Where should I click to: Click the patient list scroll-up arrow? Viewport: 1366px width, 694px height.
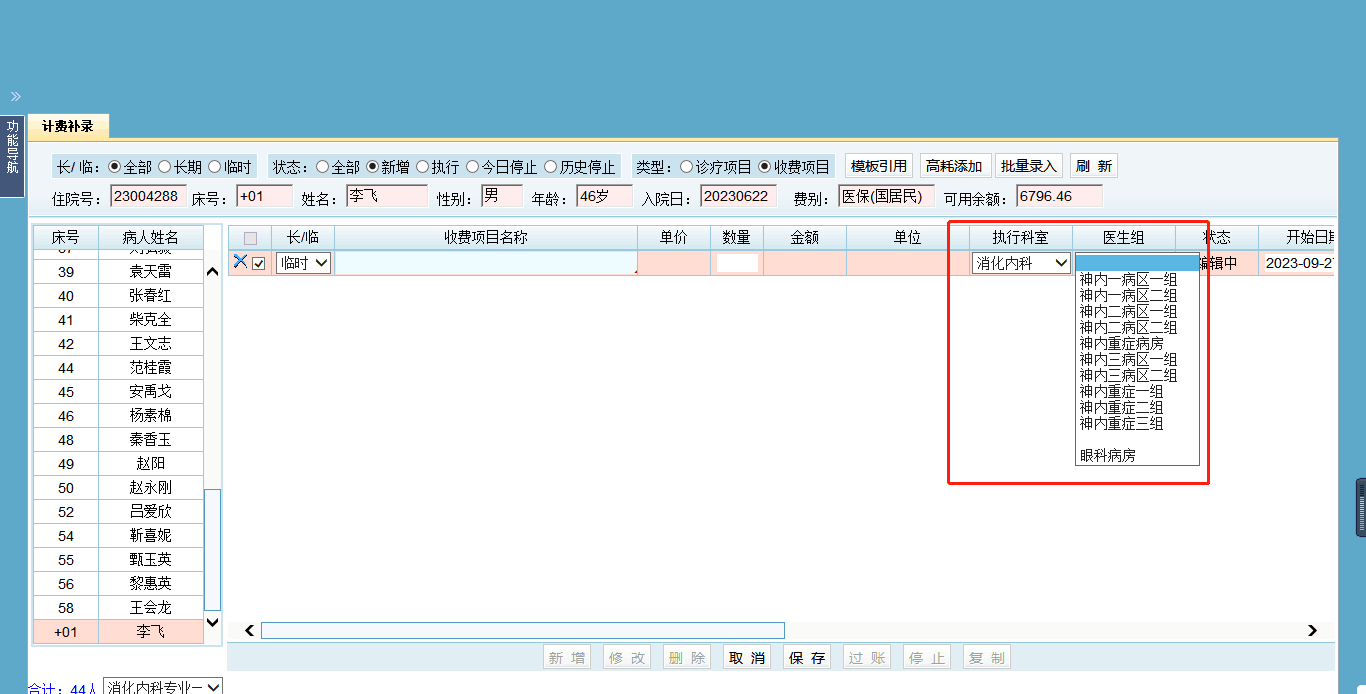click(212, 272)
